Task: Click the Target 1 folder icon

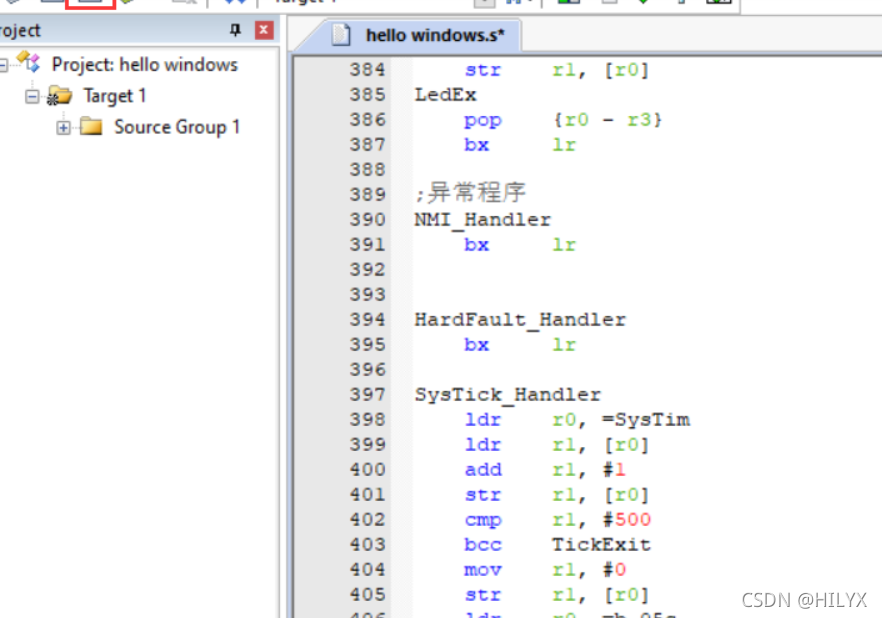Action: click(x=60, y=96)
